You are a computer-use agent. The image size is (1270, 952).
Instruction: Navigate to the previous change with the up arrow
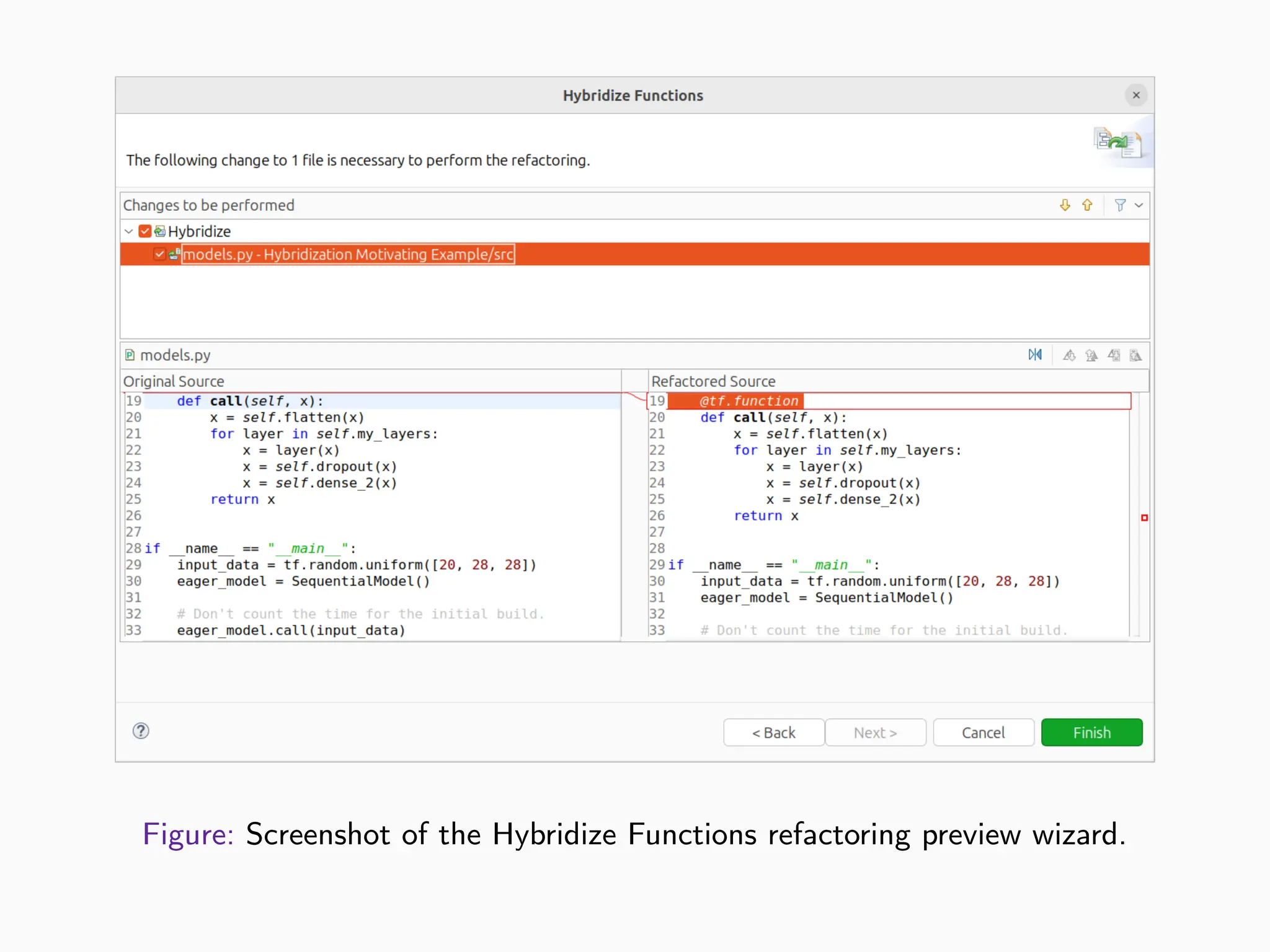[1087, 205]
